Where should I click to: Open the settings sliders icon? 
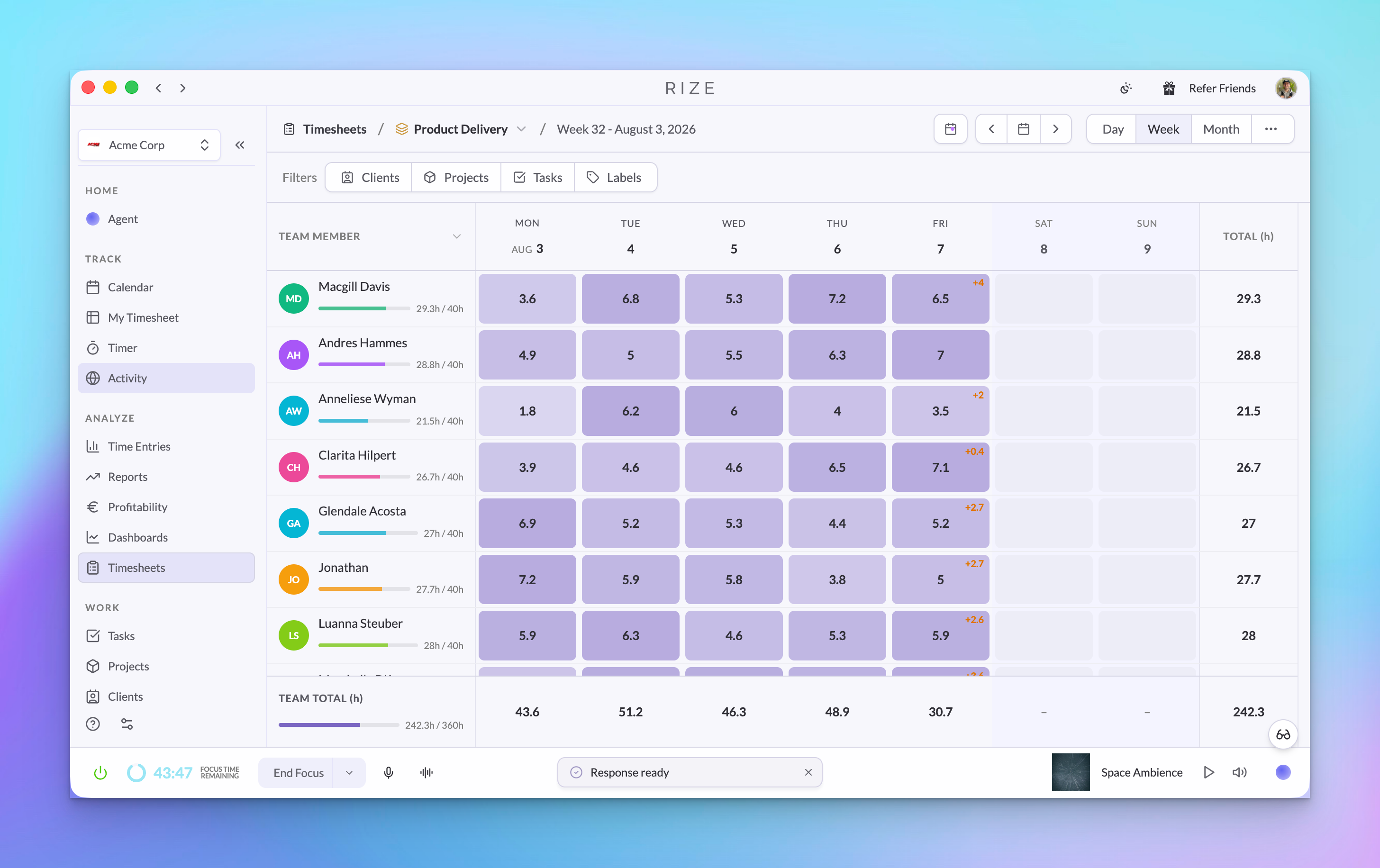pos(127,724)
